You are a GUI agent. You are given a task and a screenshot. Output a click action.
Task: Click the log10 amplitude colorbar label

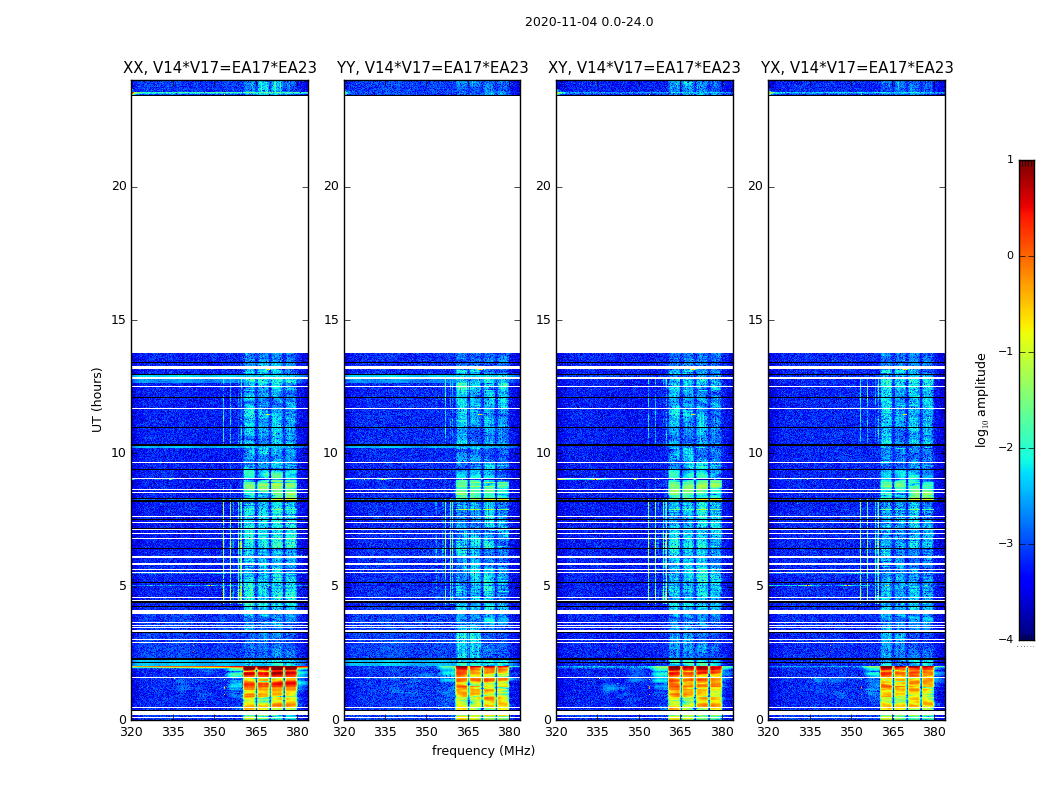pos(982,400)
